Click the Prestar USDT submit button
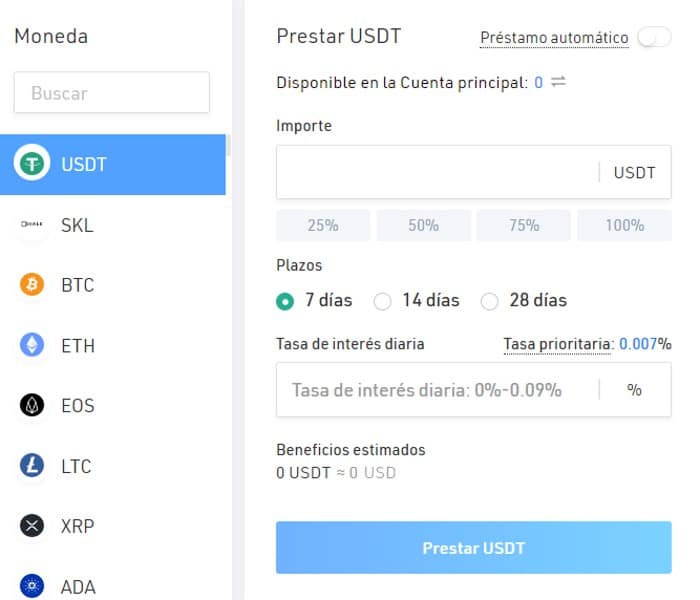 474,547
